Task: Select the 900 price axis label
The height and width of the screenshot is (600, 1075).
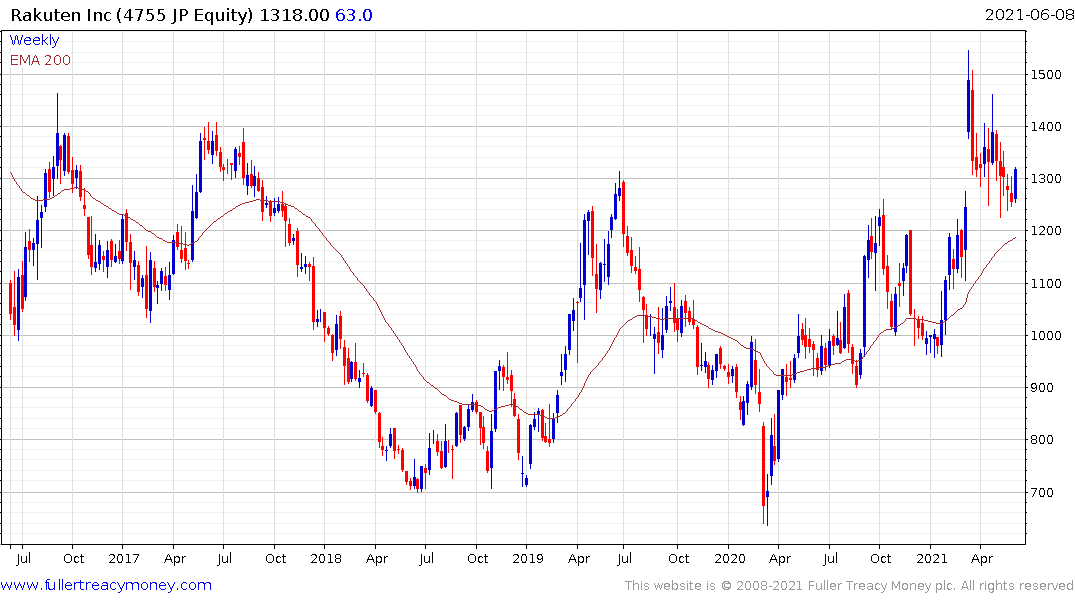Action: click(x=1043, y=388)
